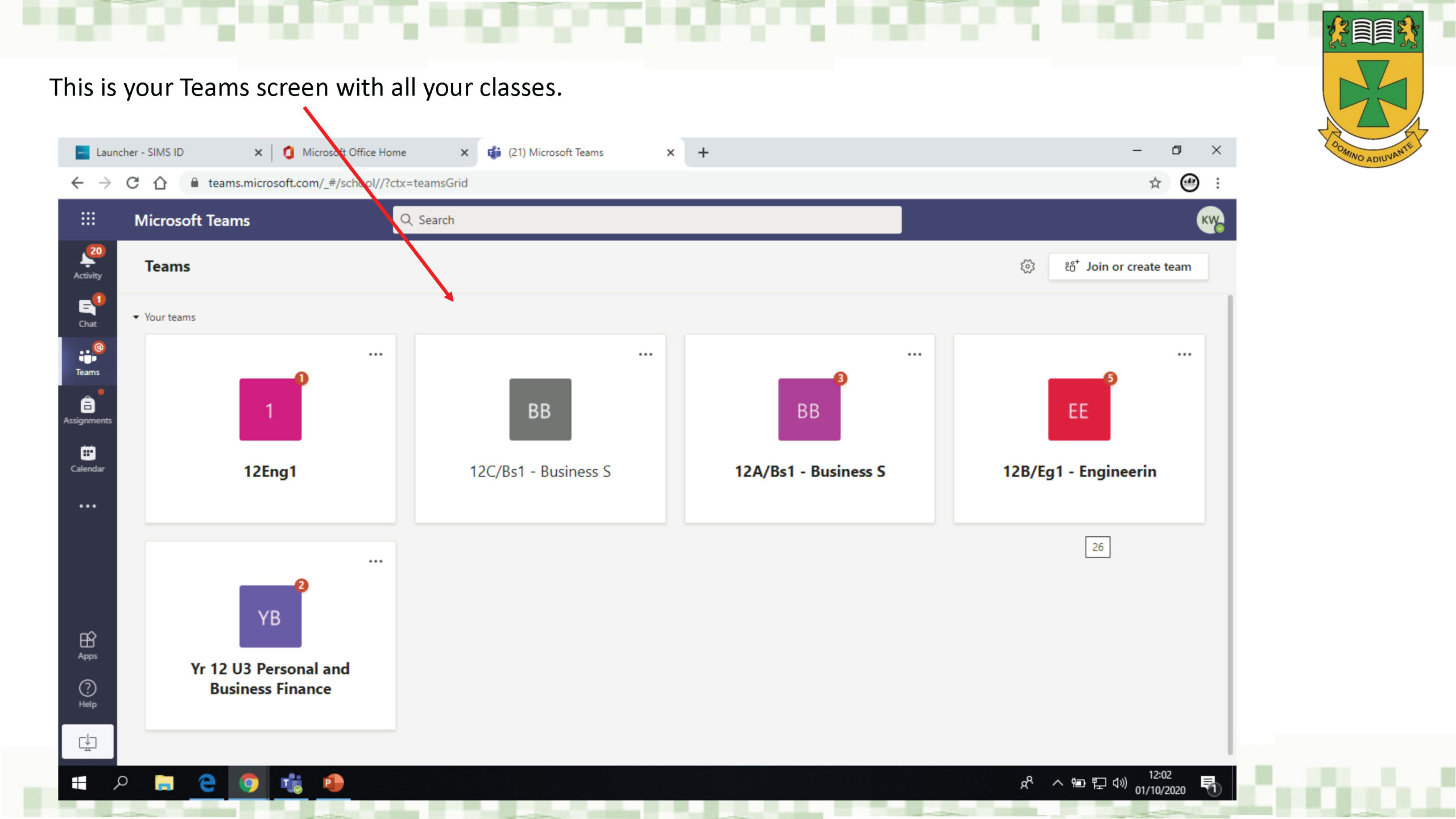Open the network icon in system tray
1456x819 pixels.
1099,783
